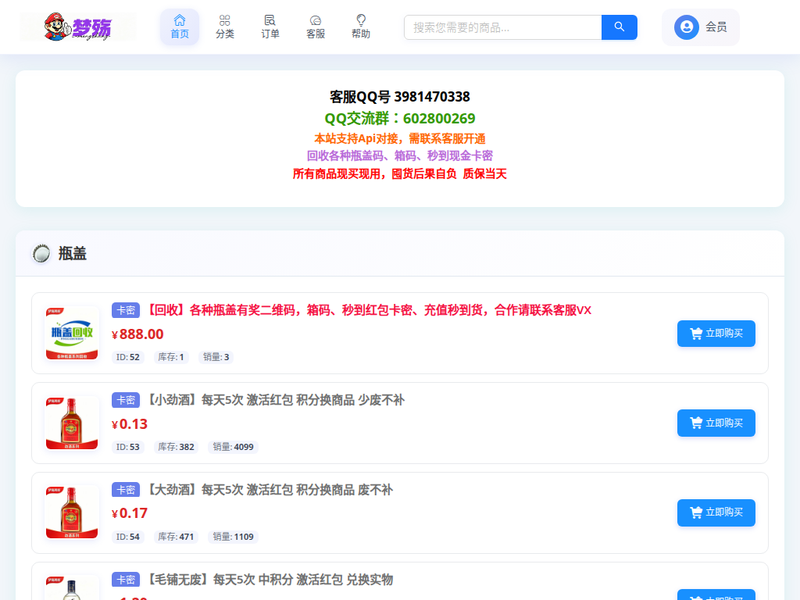The height and width of the screenshot is (600, 800).
Task: Select the ¥0.13 price
Action: coord(130,424)
